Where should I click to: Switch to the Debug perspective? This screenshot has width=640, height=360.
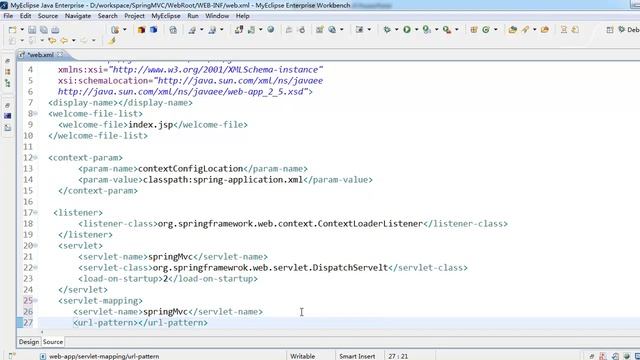629,30
